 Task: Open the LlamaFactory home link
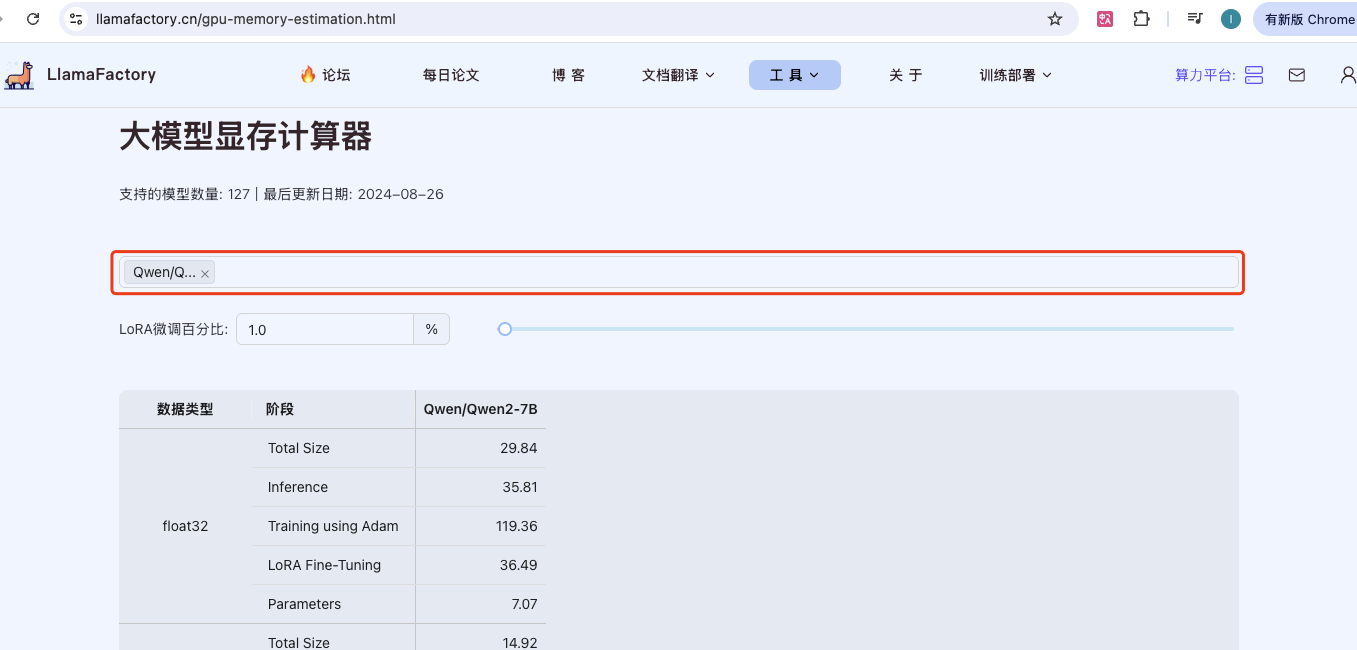(101, 74)
